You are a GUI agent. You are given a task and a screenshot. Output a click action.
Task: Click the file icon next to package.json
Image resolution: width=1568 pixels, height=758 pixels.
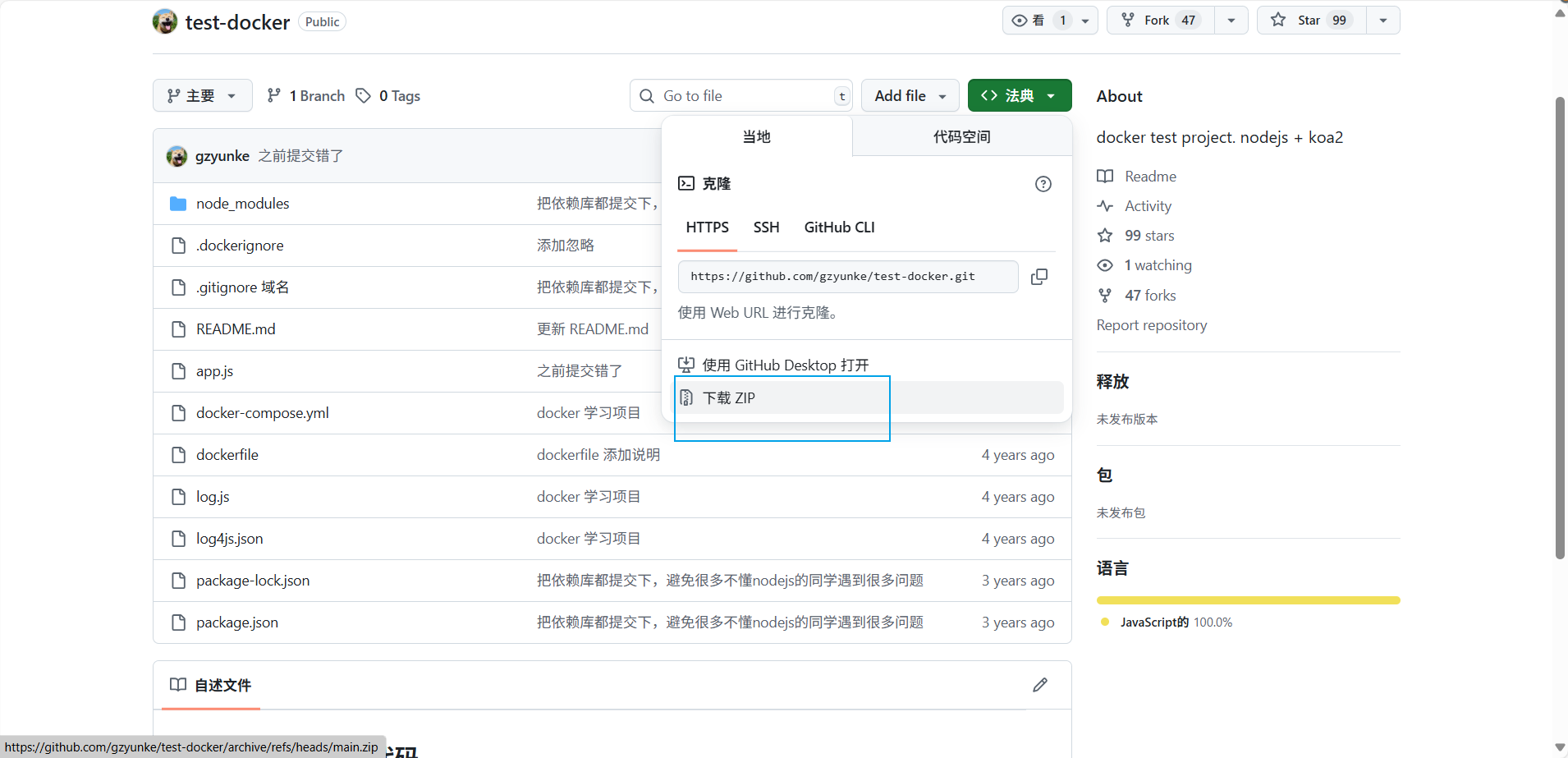[x=178, y=622]
